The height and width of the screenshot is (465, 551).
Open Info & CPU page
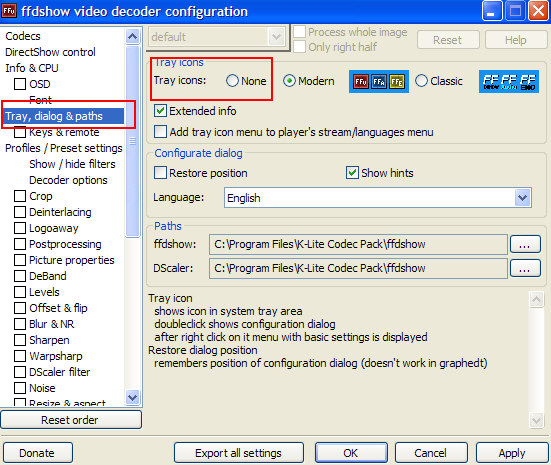pyautogui.click(x=32, y=68)
